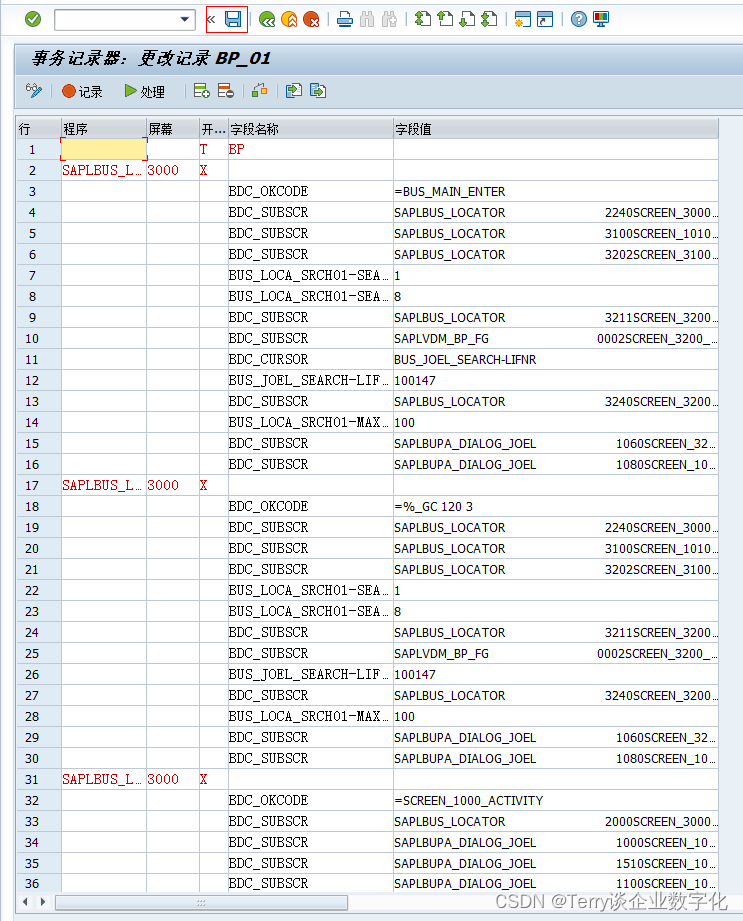Image resolution: width=743 pixels, height=921 pixels.
Task: Click the 处理 process button
Action: click(145, 92)
